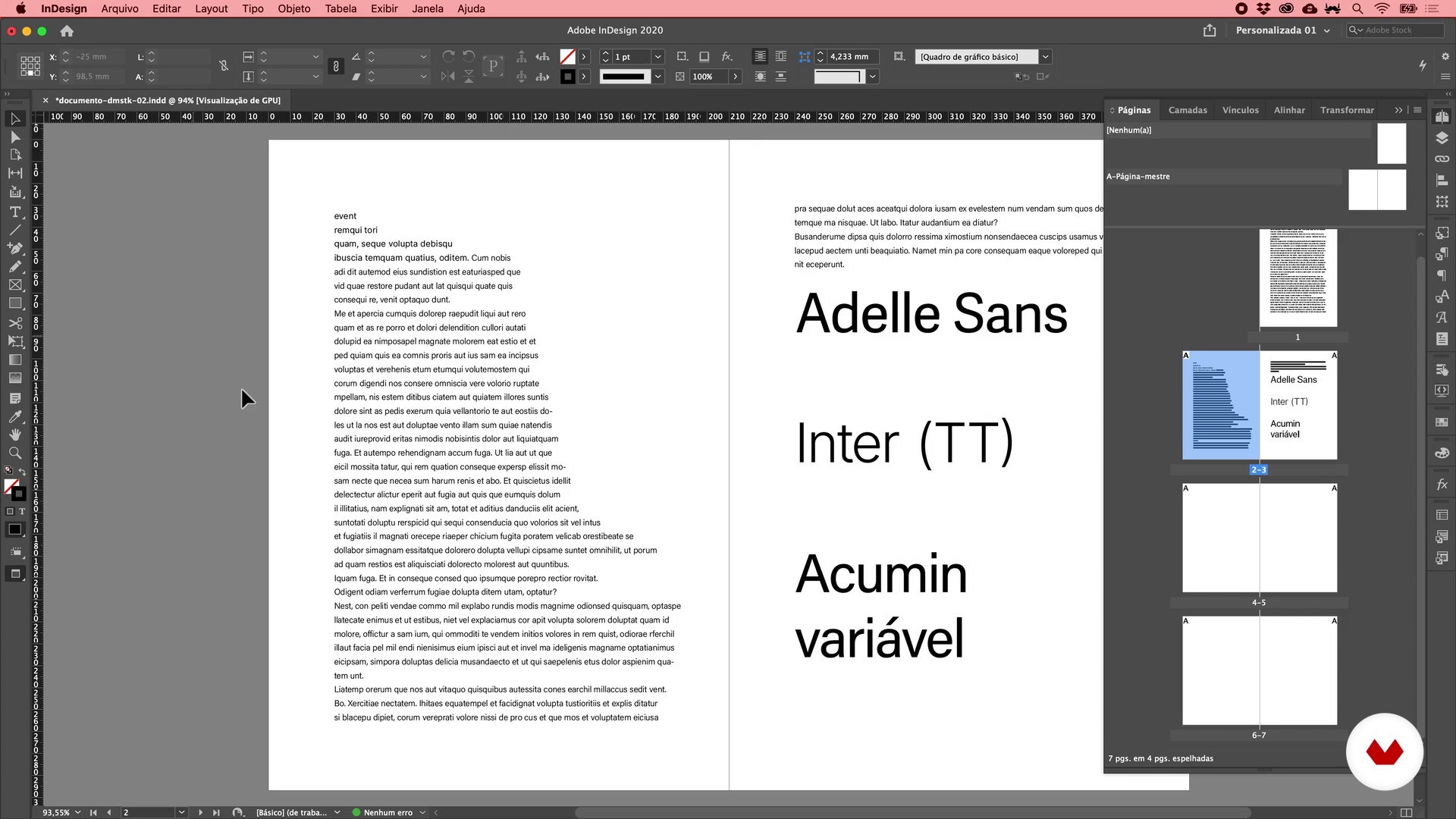Screen dimensions: 1456x819
Task: Open the Personalizada 01 workspace dropdown
Action: point(1282,30)
